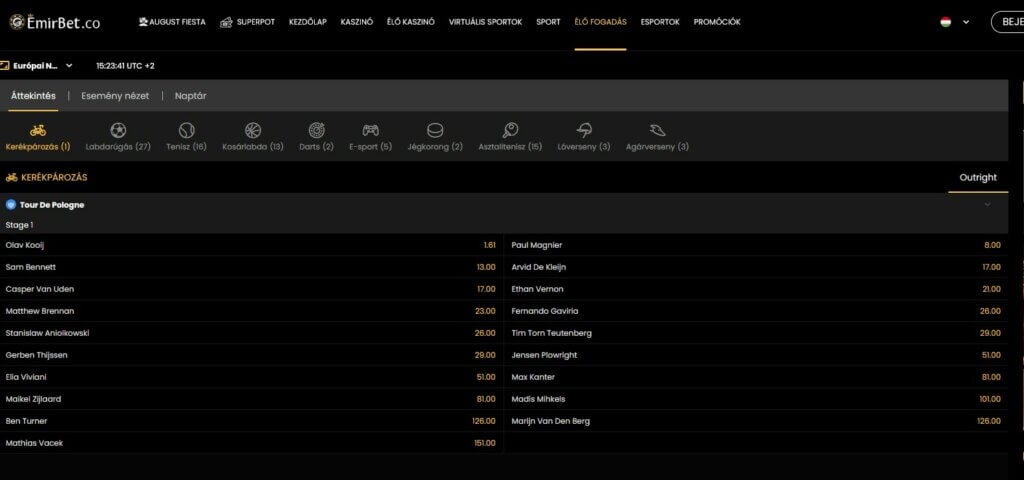
Task: Bet on Olav Kooij at 1.61
Action: point(251,245)
